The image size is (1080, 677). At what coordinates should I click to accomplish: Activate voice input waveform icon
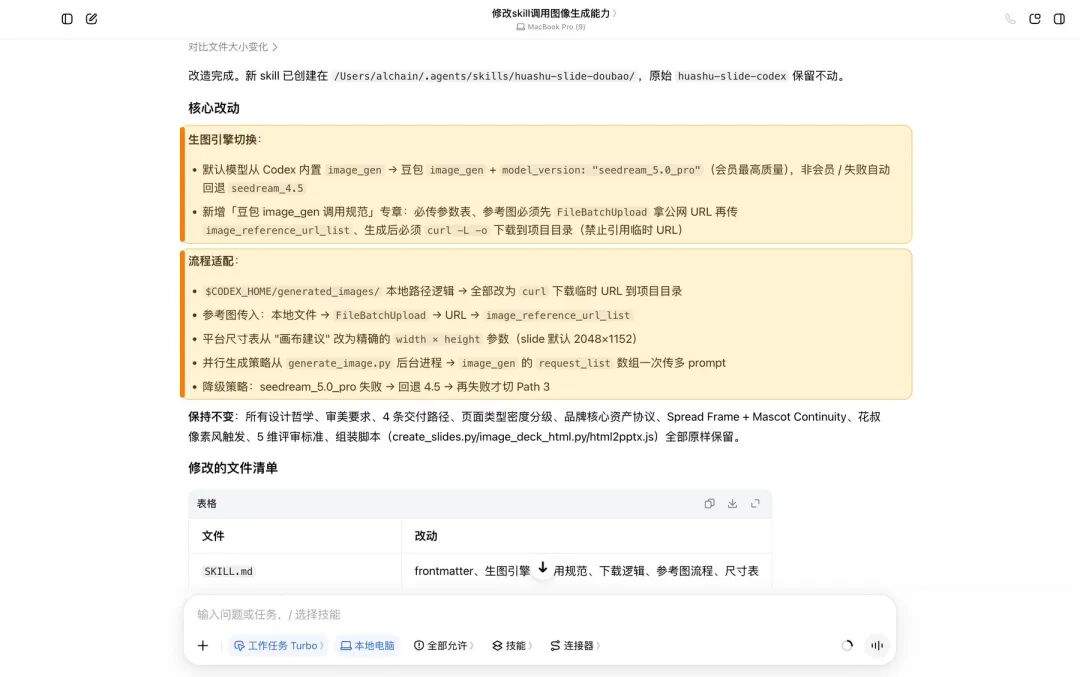(877, 645)
